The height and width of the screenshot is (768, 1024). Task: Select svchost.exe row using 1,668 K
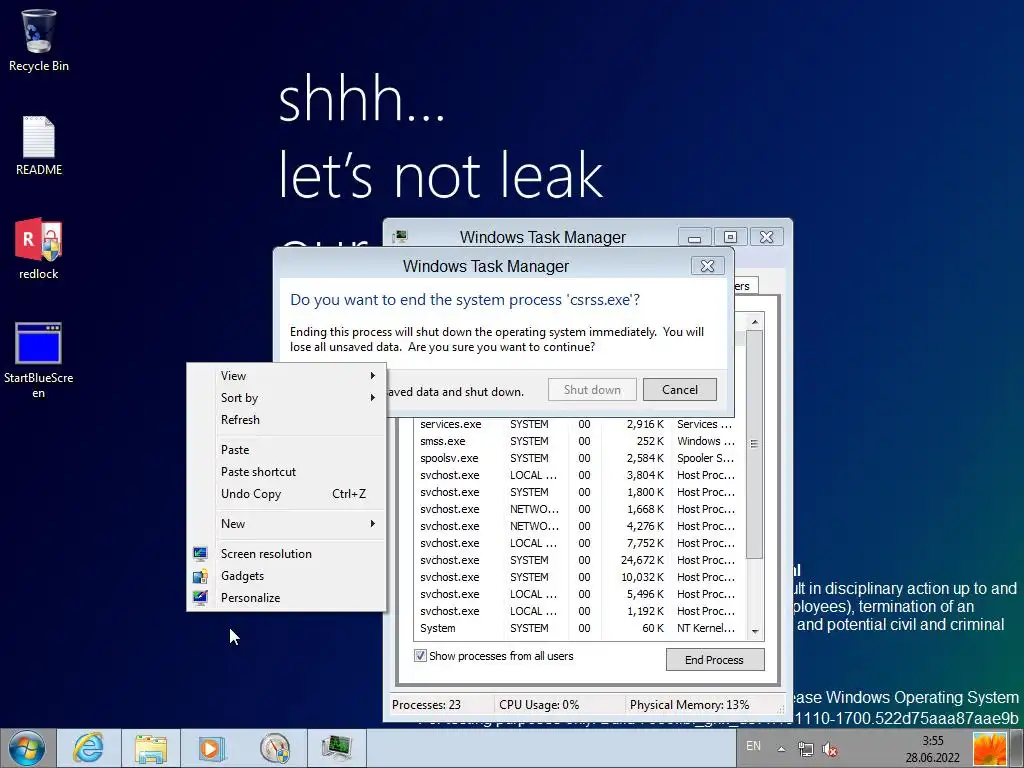pos(579,509)
